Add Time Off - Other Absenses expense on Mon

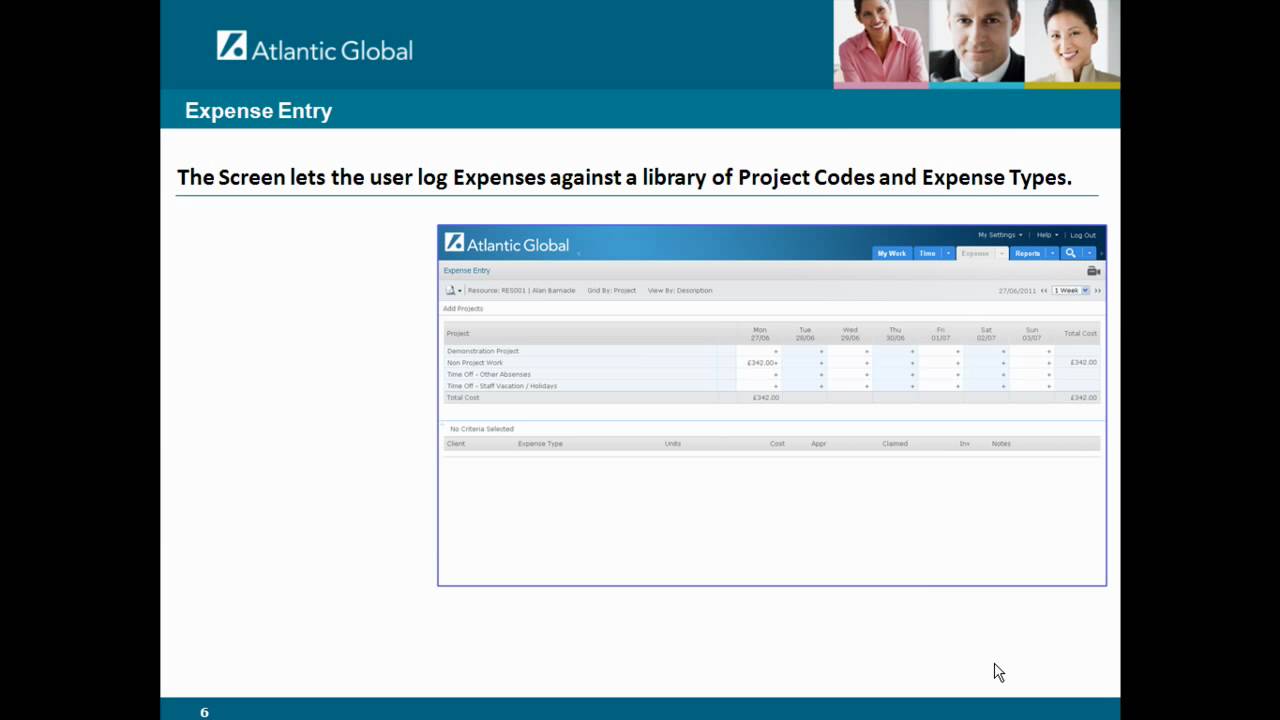pos(775,375)
